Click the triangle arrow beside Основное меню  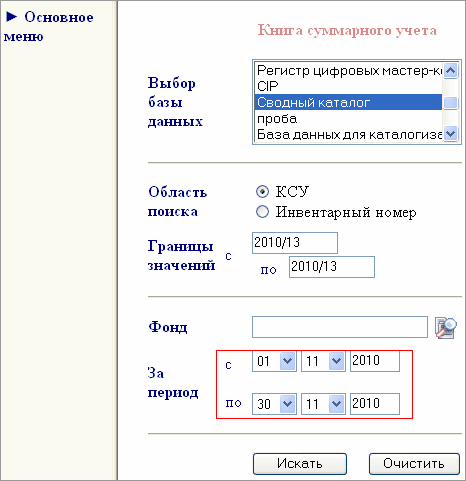click(12, 16)
